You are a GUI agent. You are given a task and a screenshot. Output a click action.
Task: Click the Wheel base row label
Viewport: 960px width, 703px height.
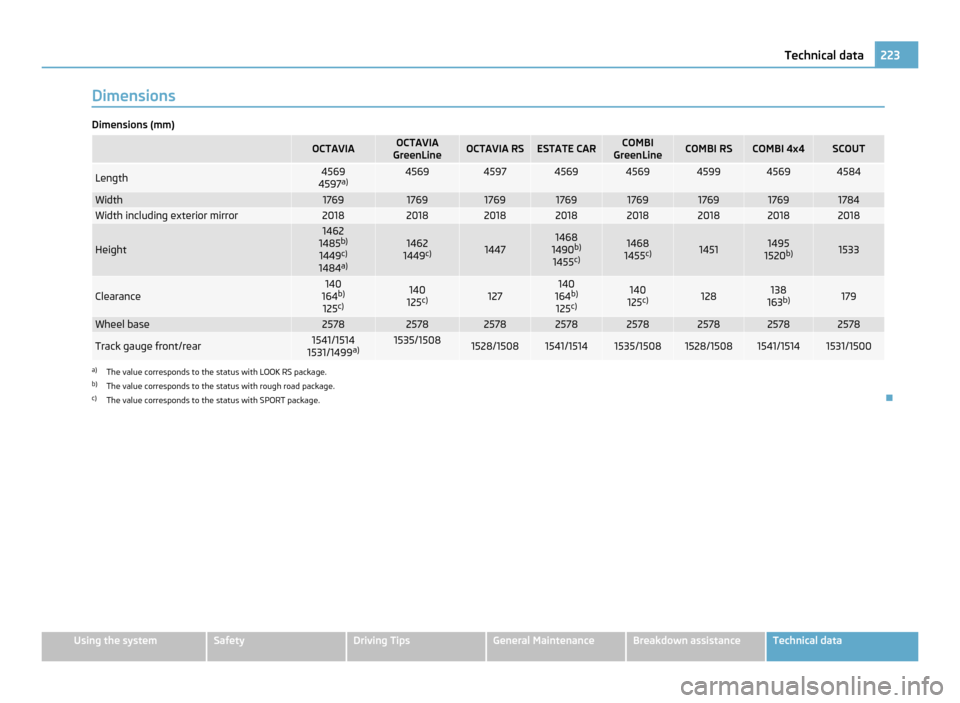[x=122, y=325]
